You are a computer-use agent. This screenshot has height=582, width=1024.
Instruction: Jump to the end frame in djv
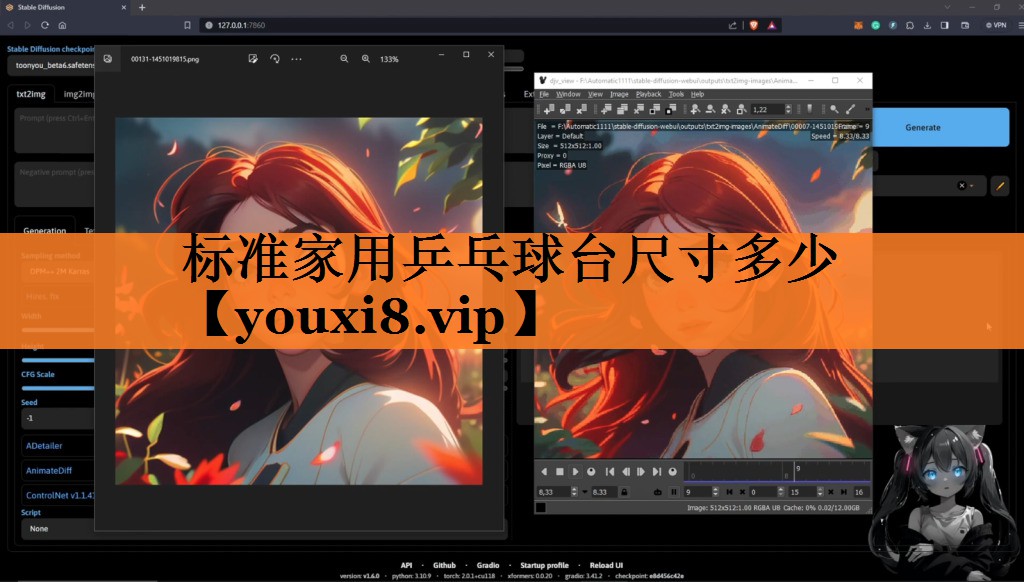656,472
